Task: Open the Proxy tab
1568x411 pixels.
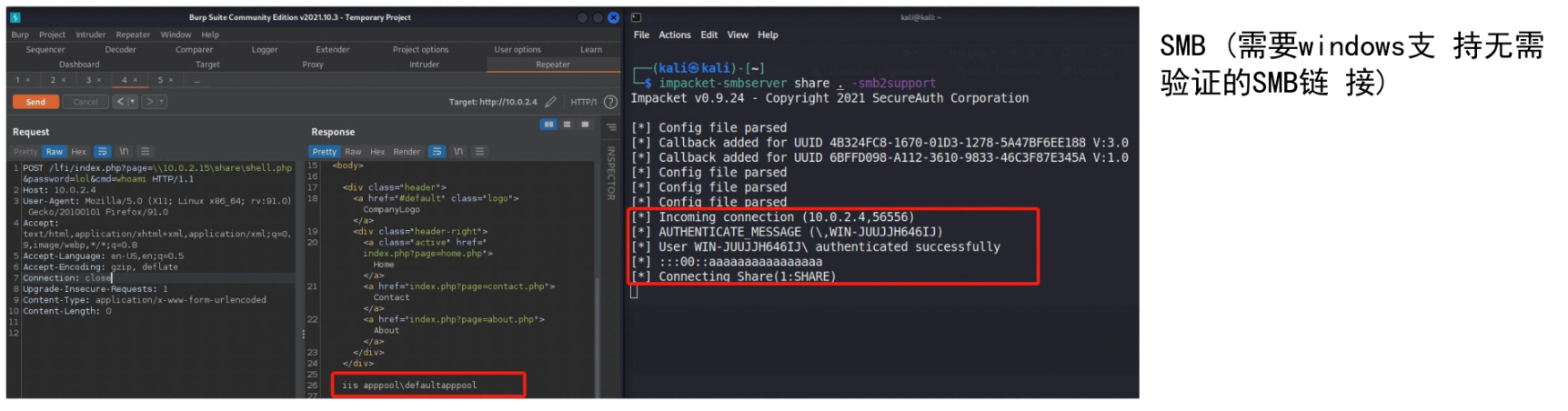Action: tap(313, 65)
